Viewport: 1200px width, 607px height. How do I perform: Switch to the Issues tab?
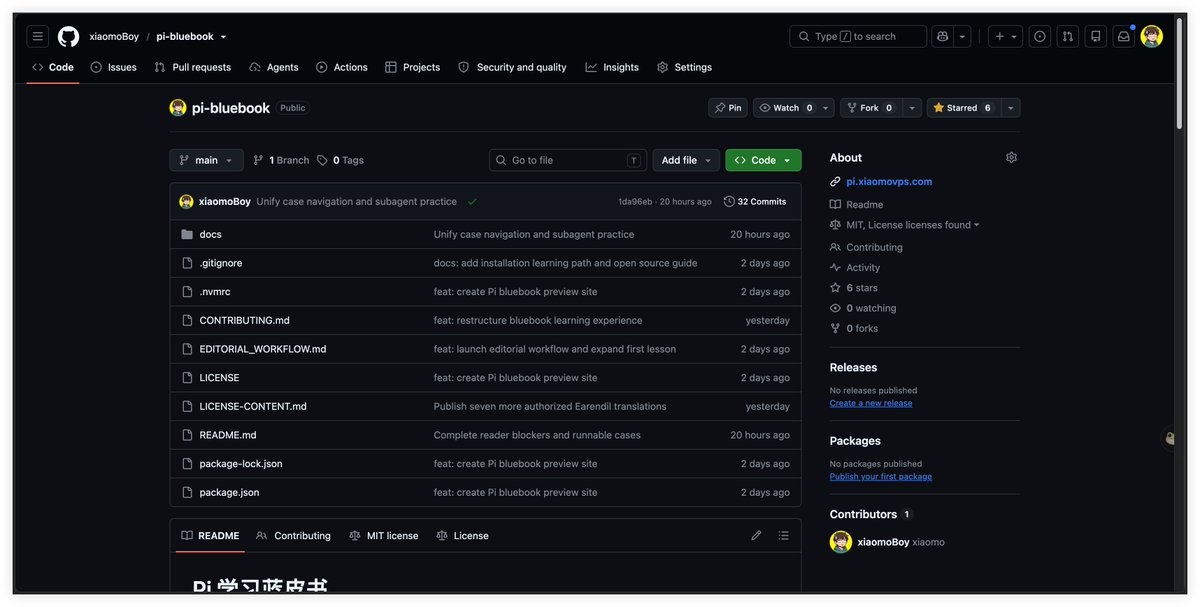click(113, 67)
